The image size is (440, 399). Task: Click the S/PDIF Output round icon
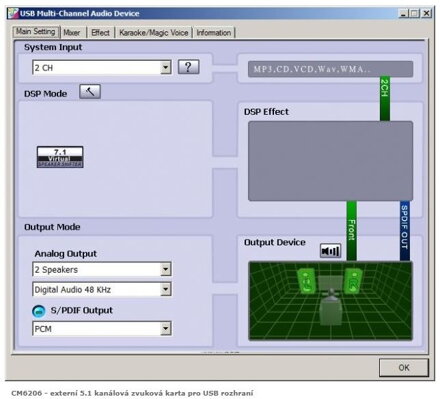click(39, 311)
